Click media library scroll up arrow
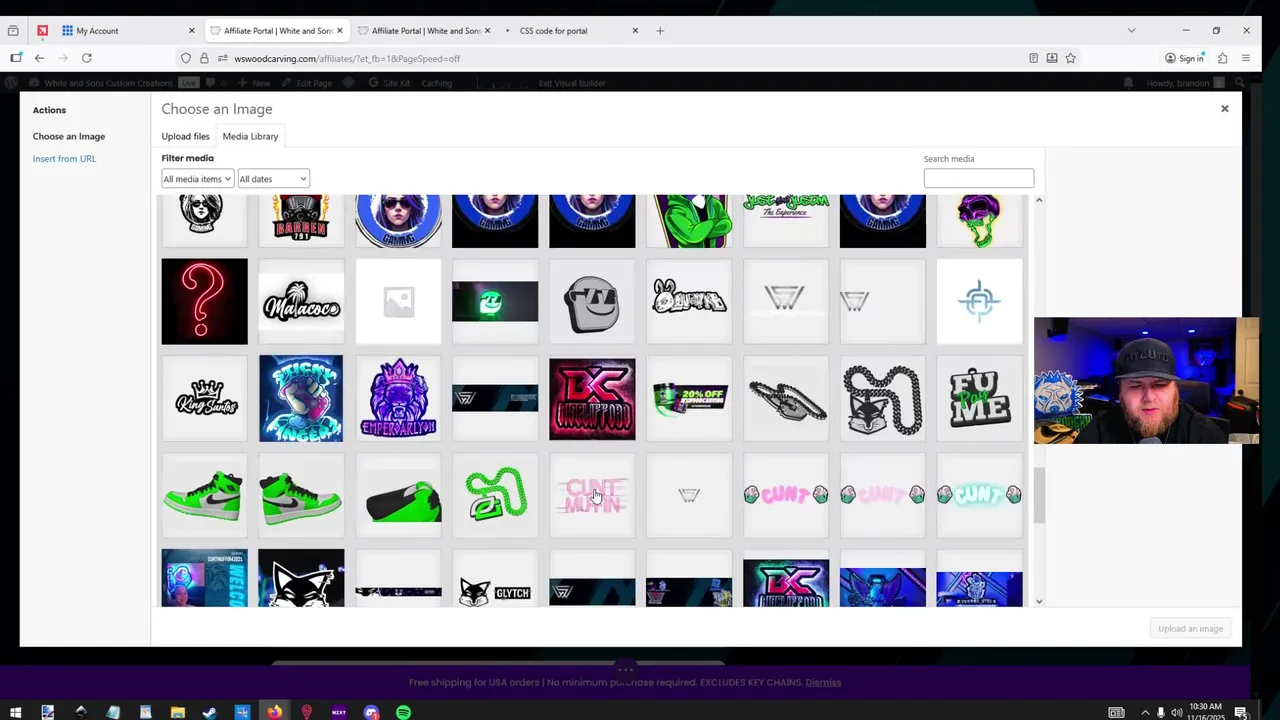 tap(1039, 201)
